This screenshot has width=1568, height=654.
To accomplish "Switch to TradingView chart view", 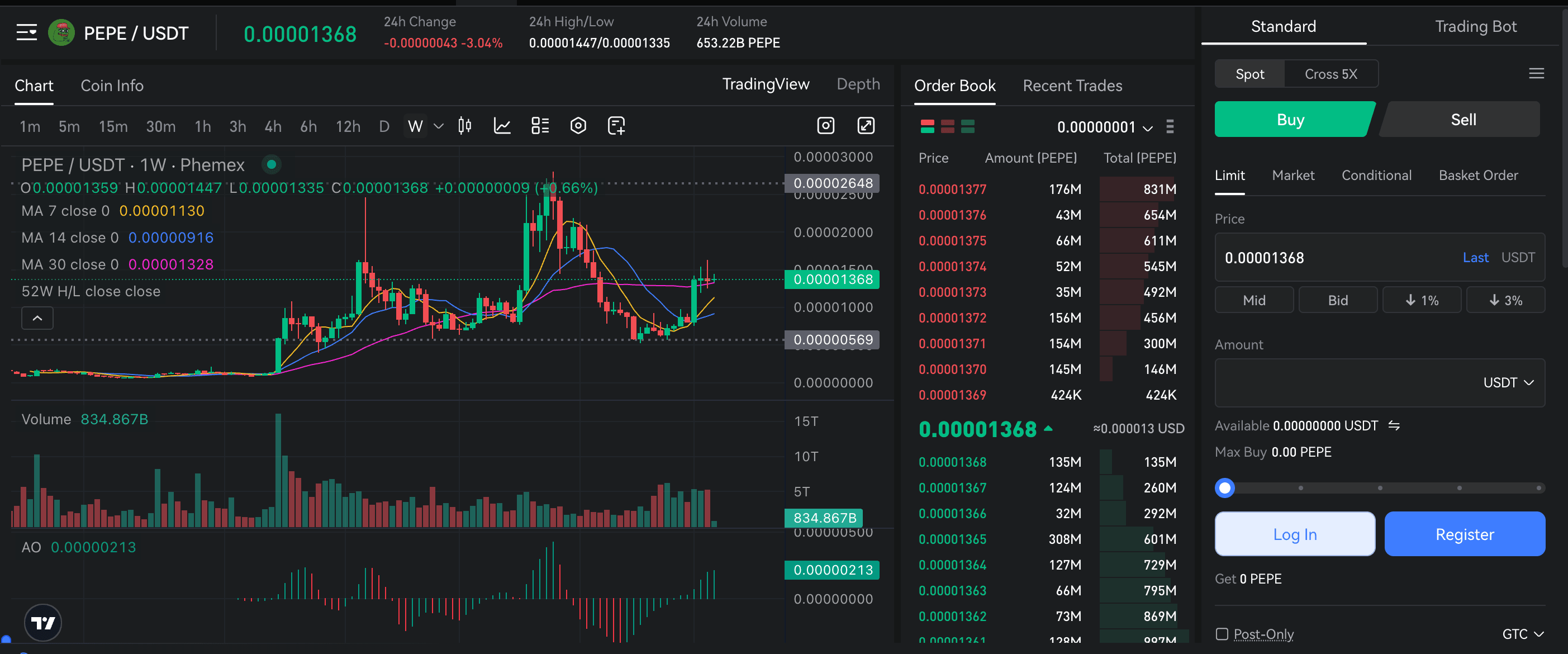I will coord(765,84).
